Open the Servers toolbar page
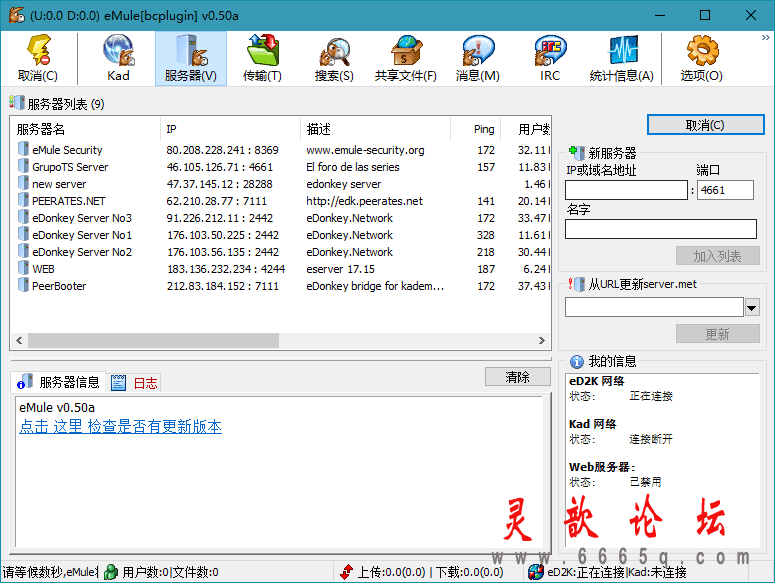 tap(191, 58)
